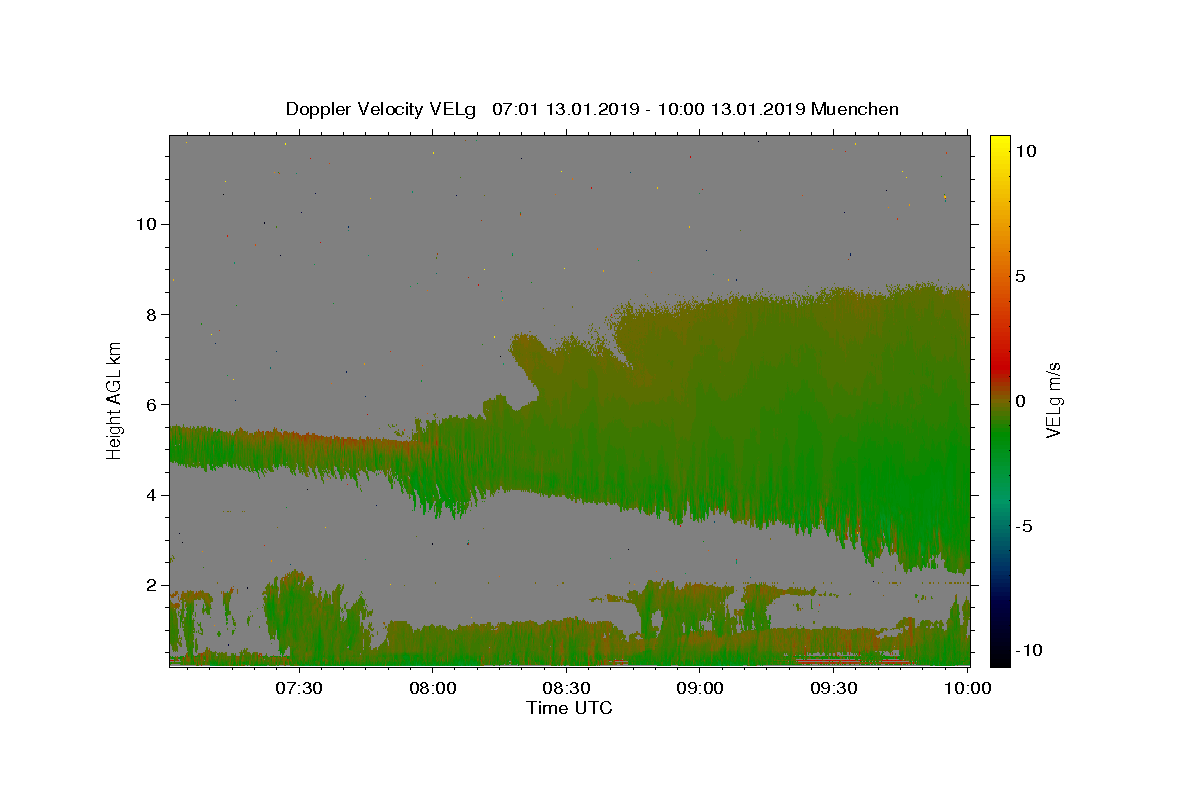Click the yellow top of the colorbar
Viewport: 1200px width, 800px height.
coord(999,145)
